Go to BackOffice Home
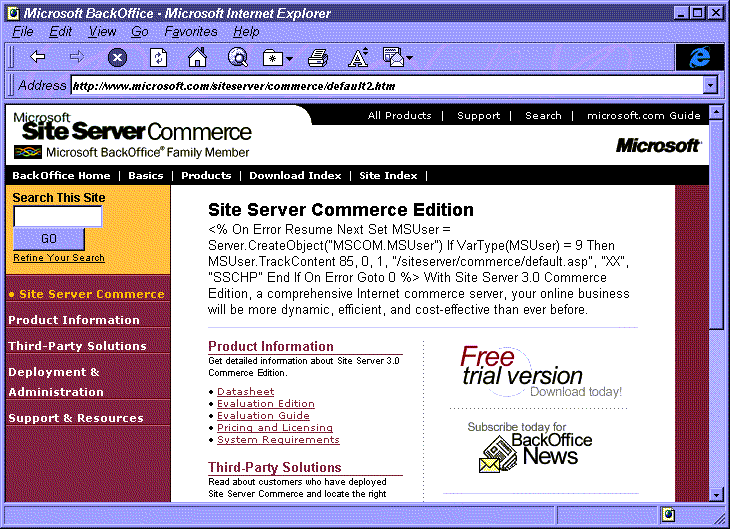730x529 pixels. [x=61, y=176]
